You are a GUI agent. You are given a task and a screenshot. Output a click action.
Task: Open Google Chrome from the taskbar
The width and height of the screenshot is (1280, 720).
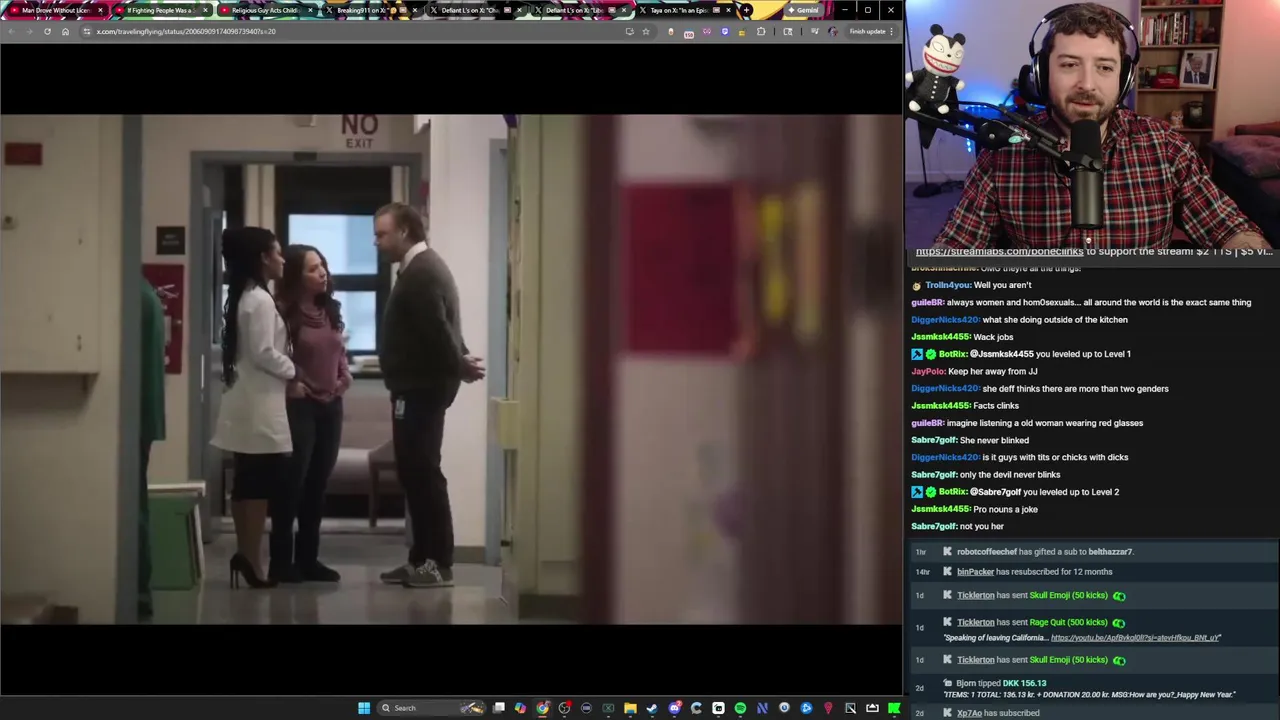tap(542, 708)
